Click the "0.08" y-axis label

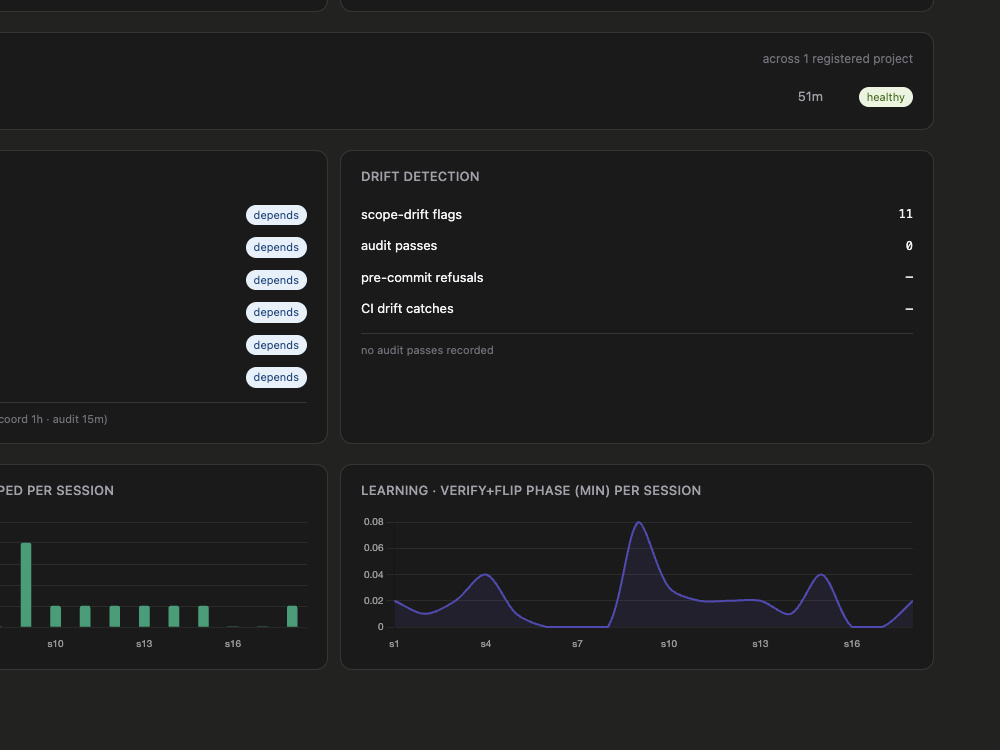(373, 522)
